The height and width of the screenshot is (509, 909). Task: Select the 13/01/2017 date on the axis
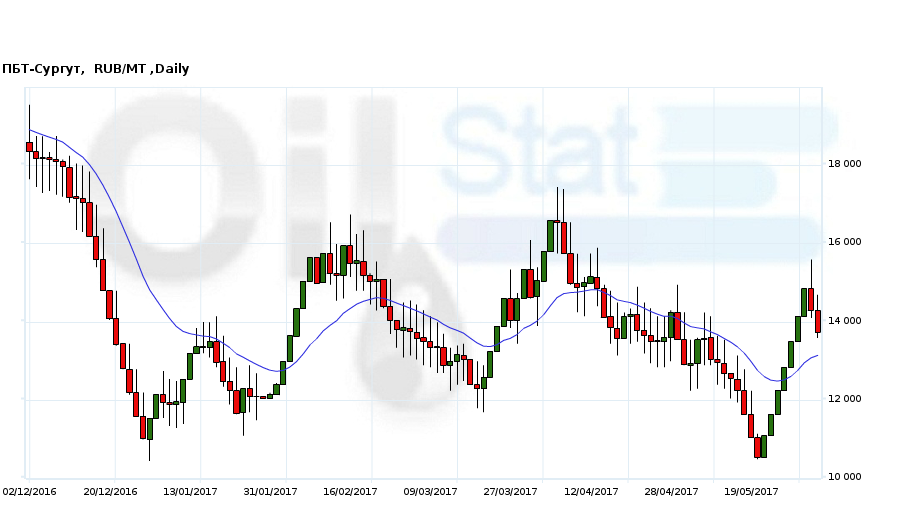(x=190, y=491)
